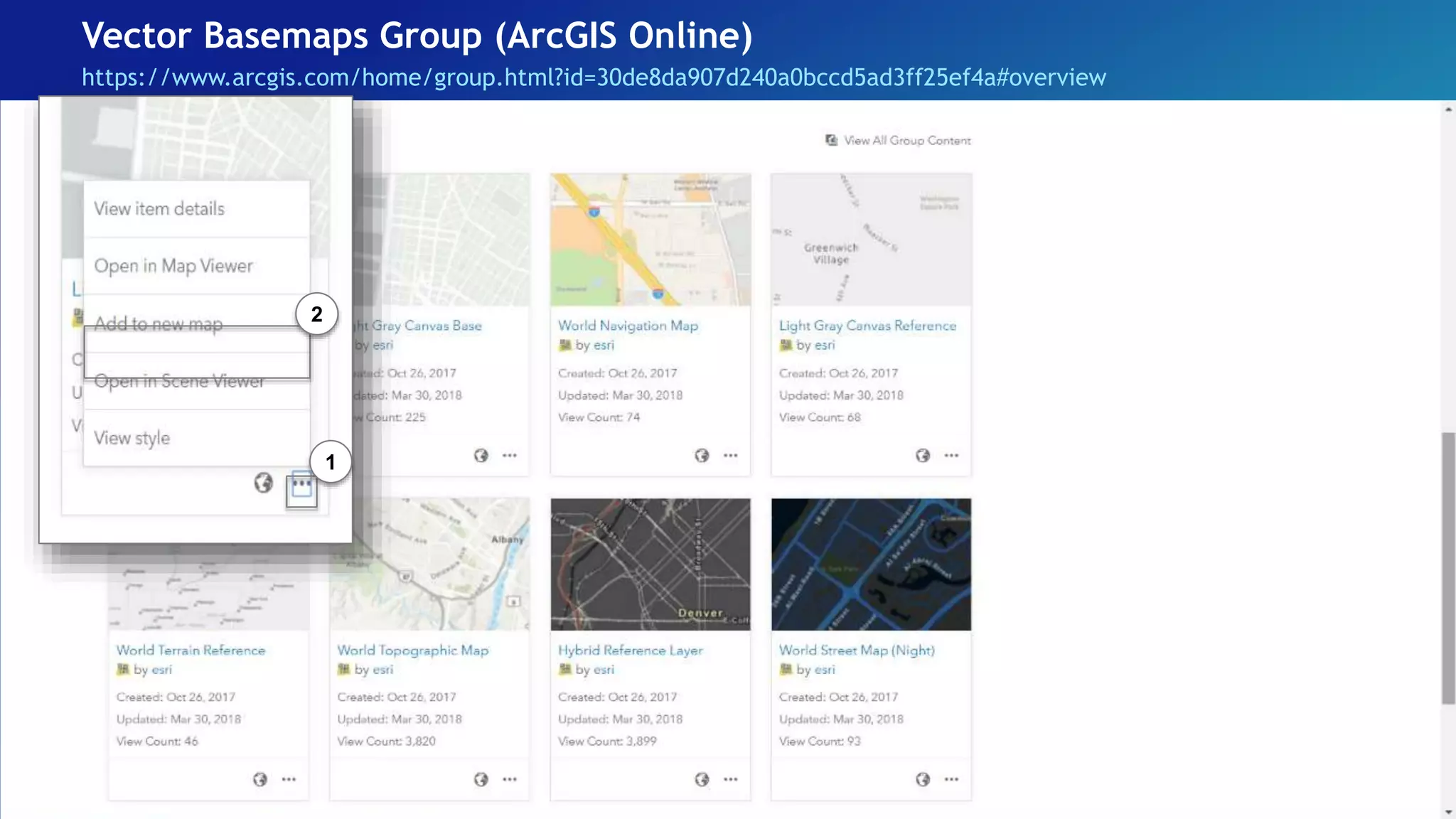Click esri owner under Light Gray Canvas Reference

[825, 345]
